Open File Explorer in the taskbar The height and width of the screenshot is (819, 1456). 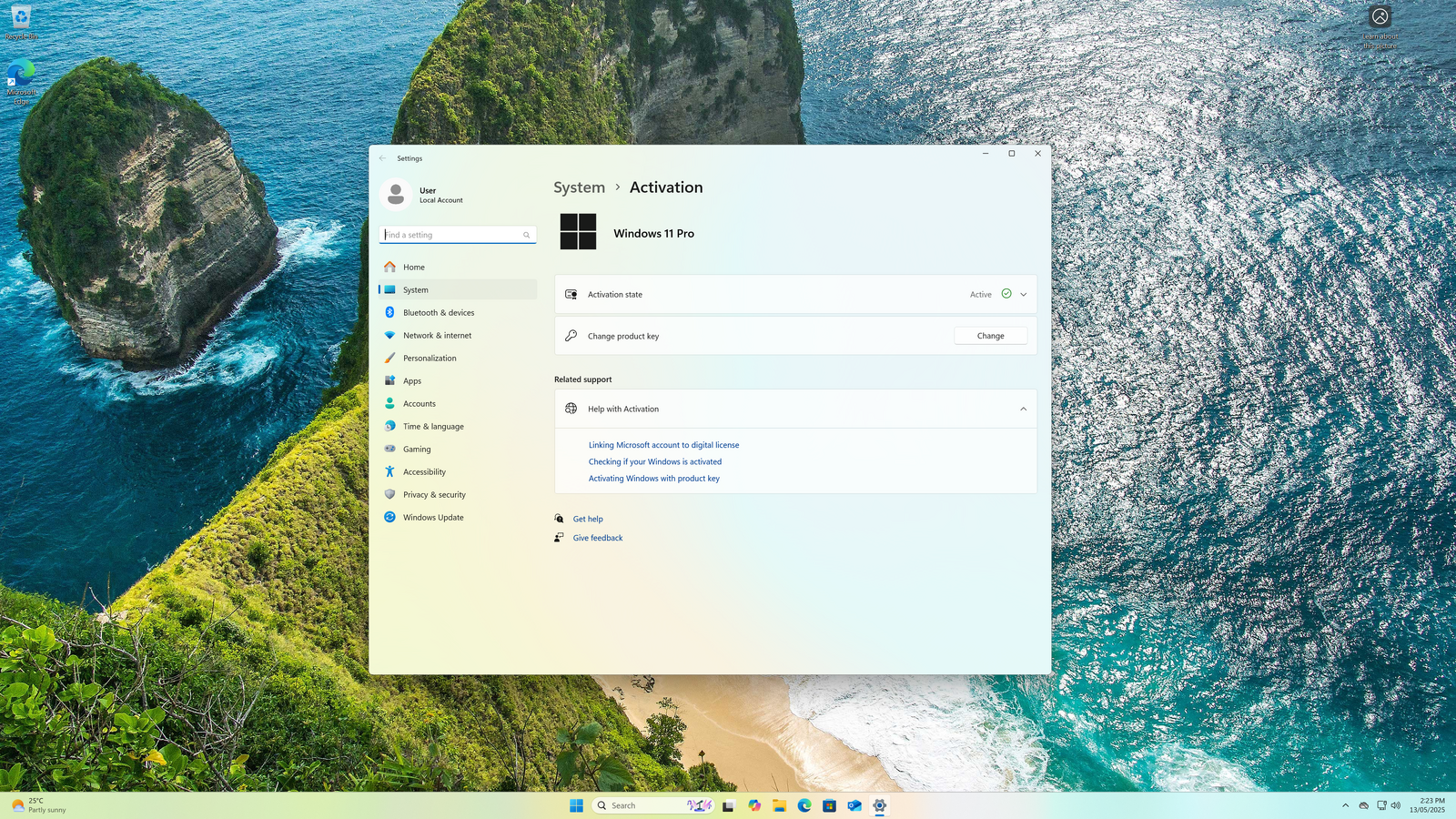tap(779, 805)
